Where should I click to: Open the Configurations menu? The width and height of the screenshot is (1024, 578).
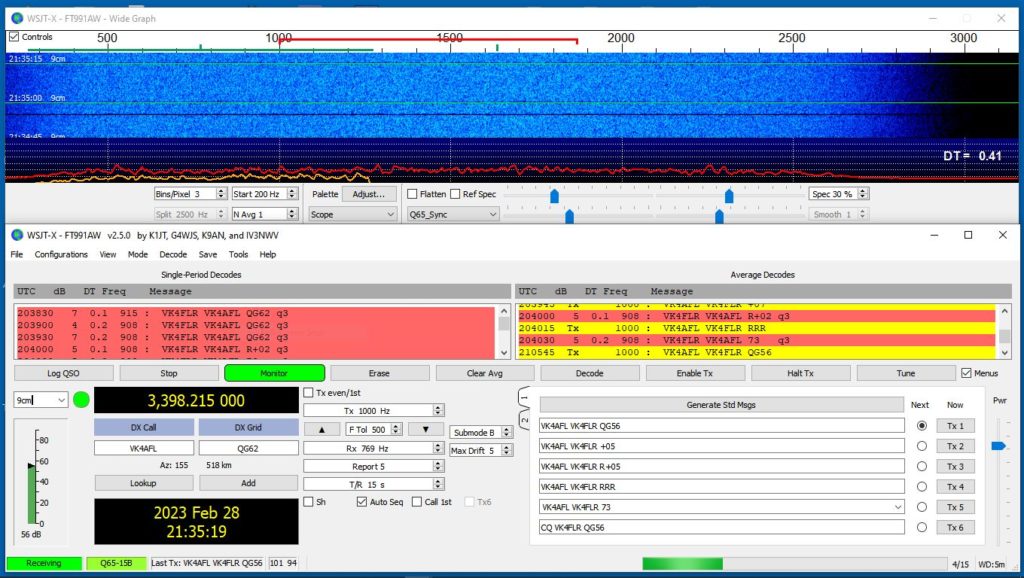coord(61,254)
